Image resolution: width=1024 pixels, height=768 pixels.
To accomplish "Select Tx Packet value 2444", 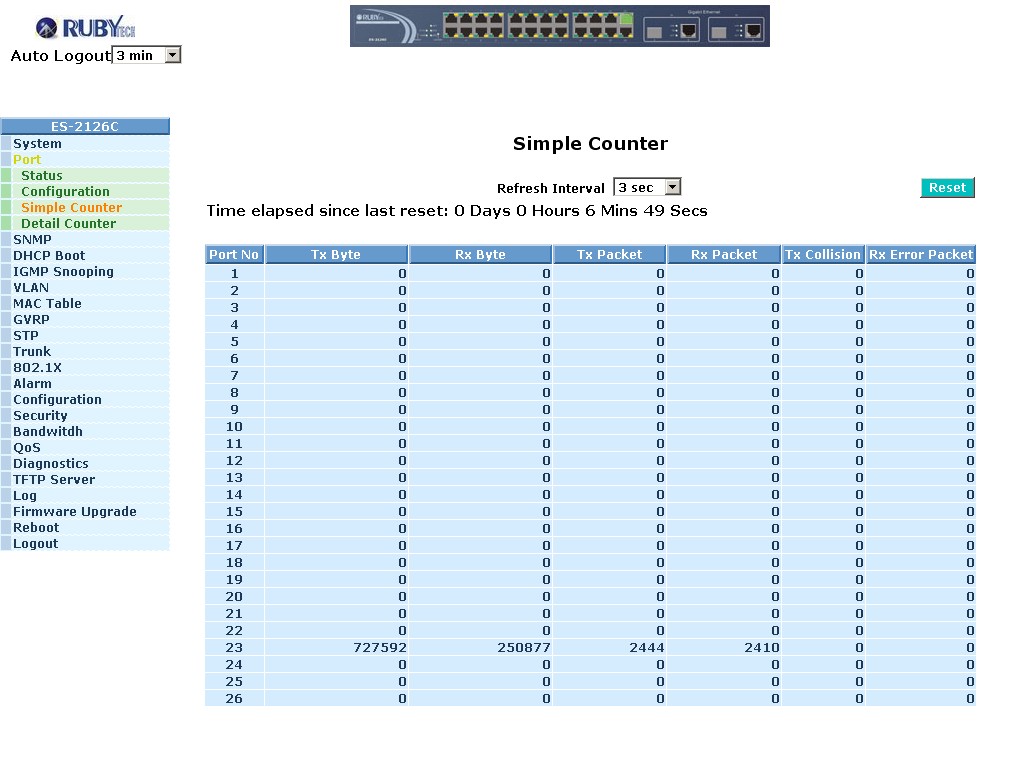I will (x=647, y=648).
